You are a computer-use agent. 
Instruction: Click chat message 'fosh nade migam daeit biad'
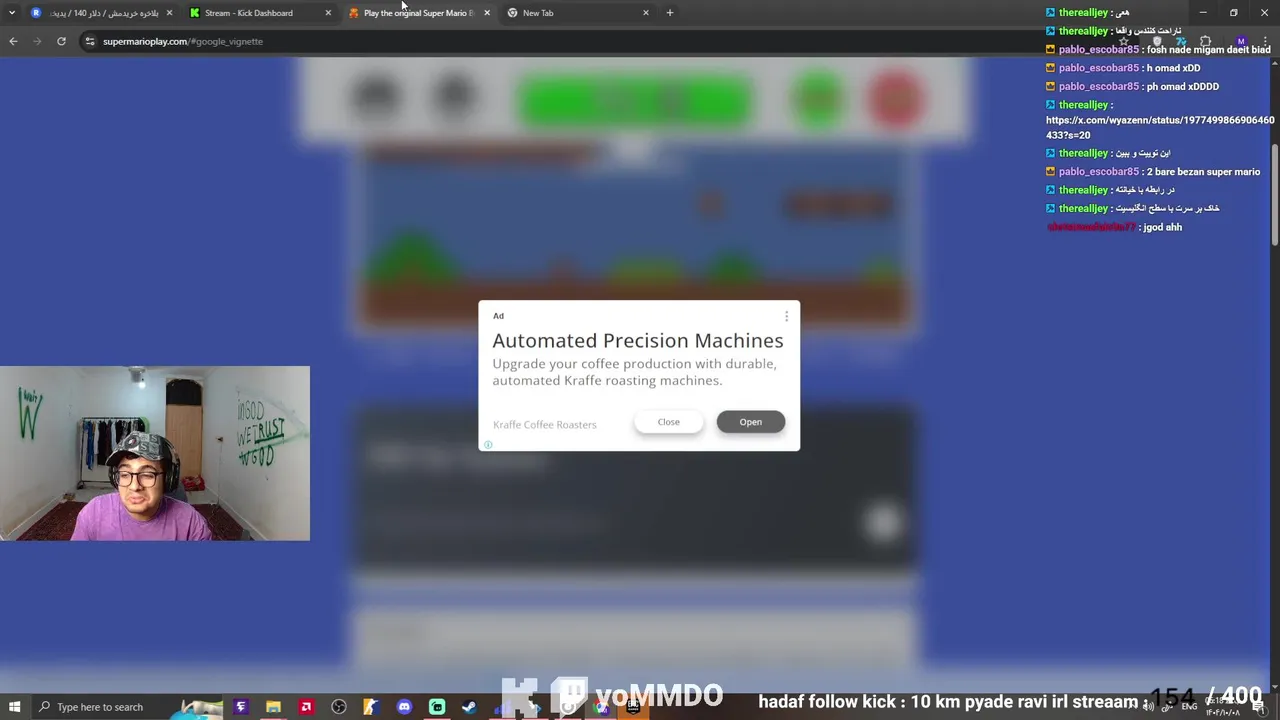pos(1208,50)
